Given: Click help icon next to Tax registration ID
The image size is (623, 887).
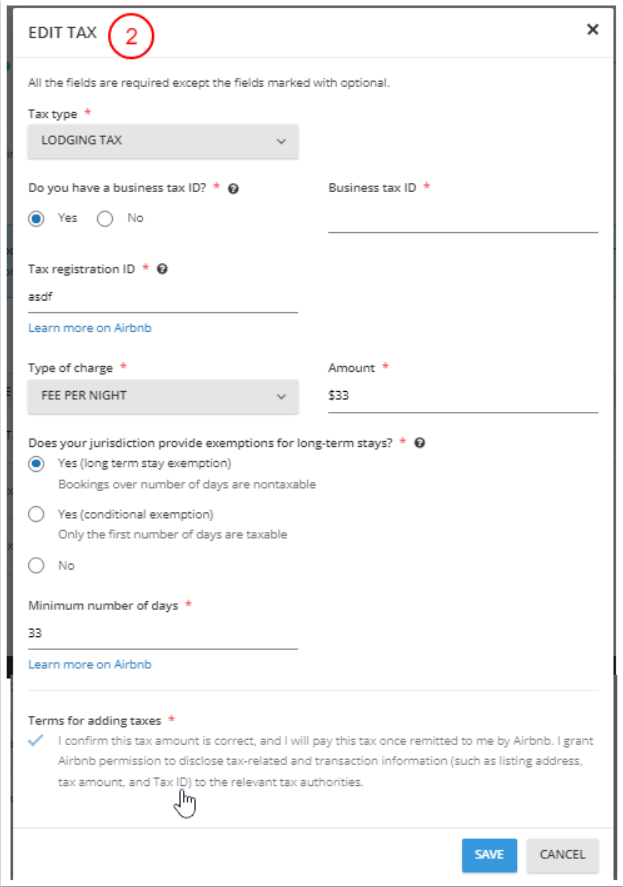Looking at the screenshot, I should pos(162,269).
